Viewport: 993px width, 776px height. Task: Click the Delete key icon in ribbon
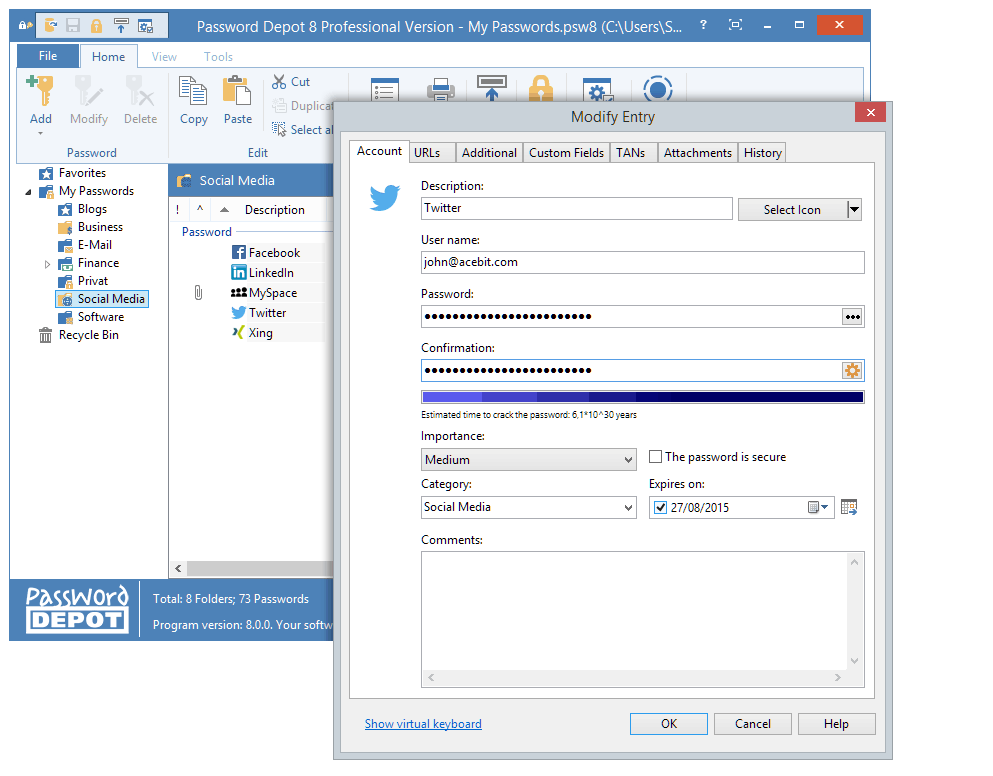click(x=139, y=91)
